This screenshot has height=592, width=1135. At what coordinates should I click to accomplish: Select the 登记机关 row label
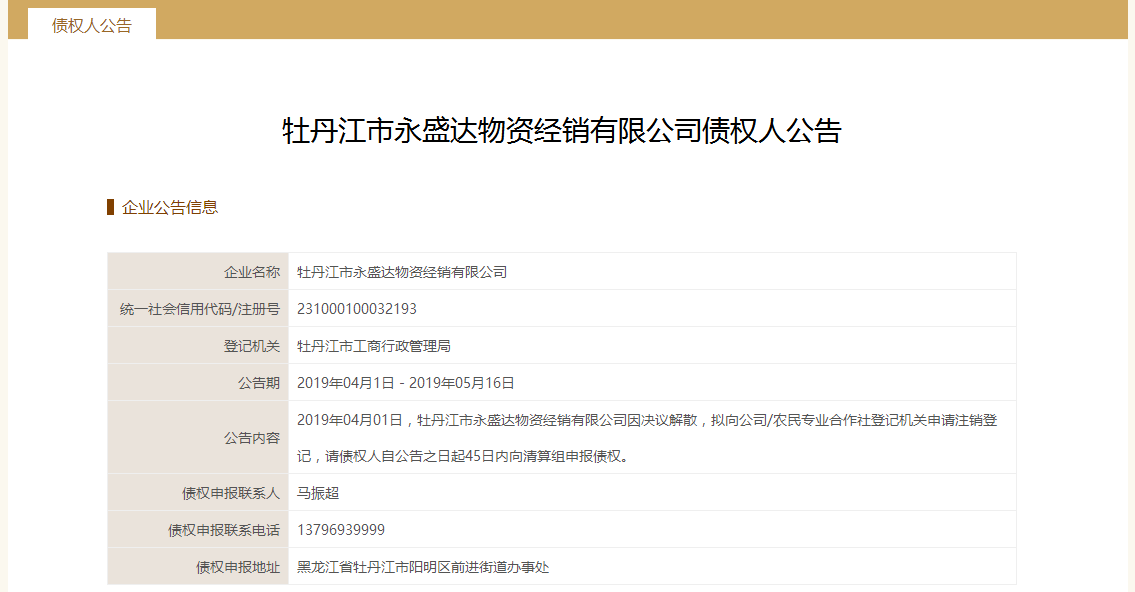click(x=252, y=346)
